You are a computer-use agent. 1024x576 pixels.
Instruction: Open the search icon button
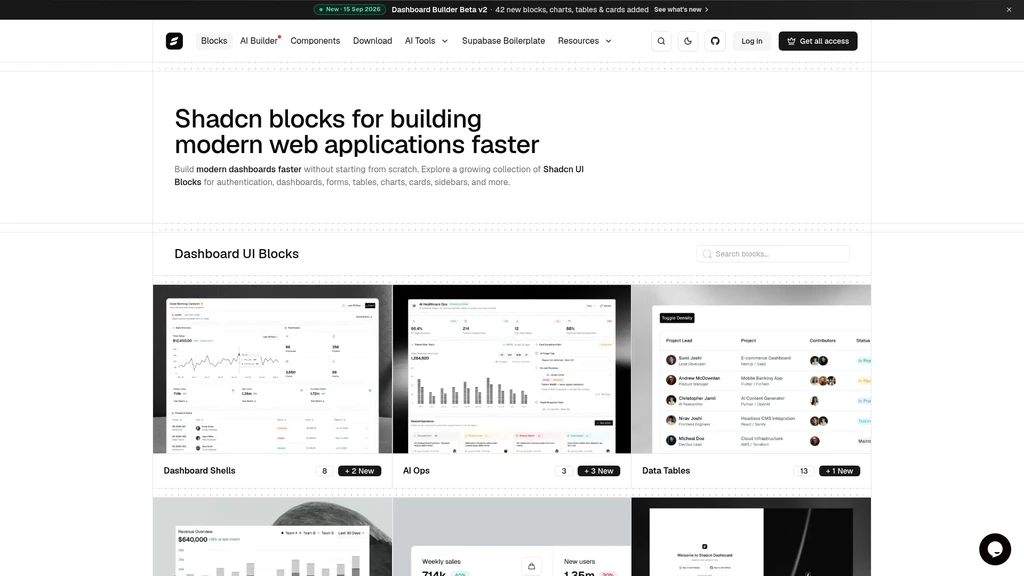click(x=661, y=41)
